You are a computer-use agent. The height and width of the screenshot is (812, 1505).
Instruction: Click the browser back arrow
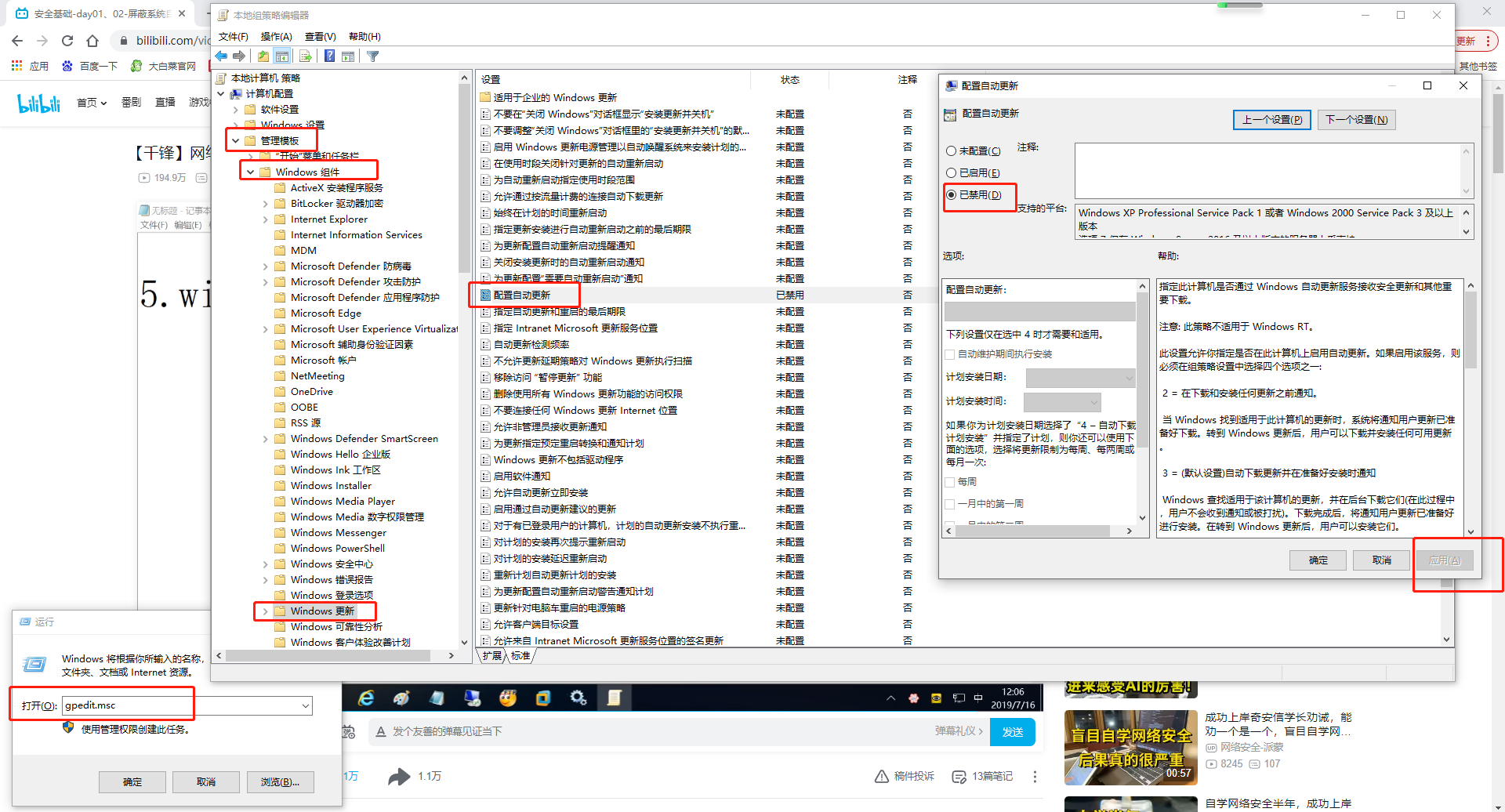(x=17, y=41)
